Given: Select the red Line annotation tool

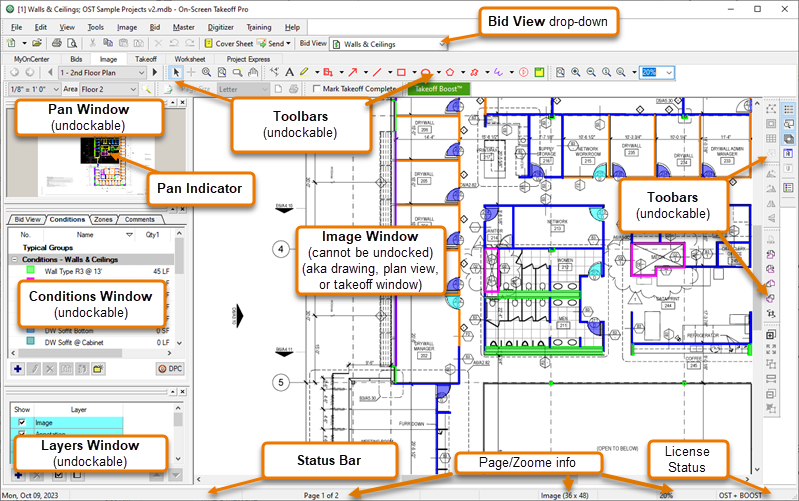Looking at the screenshot, I should point(377,72).
